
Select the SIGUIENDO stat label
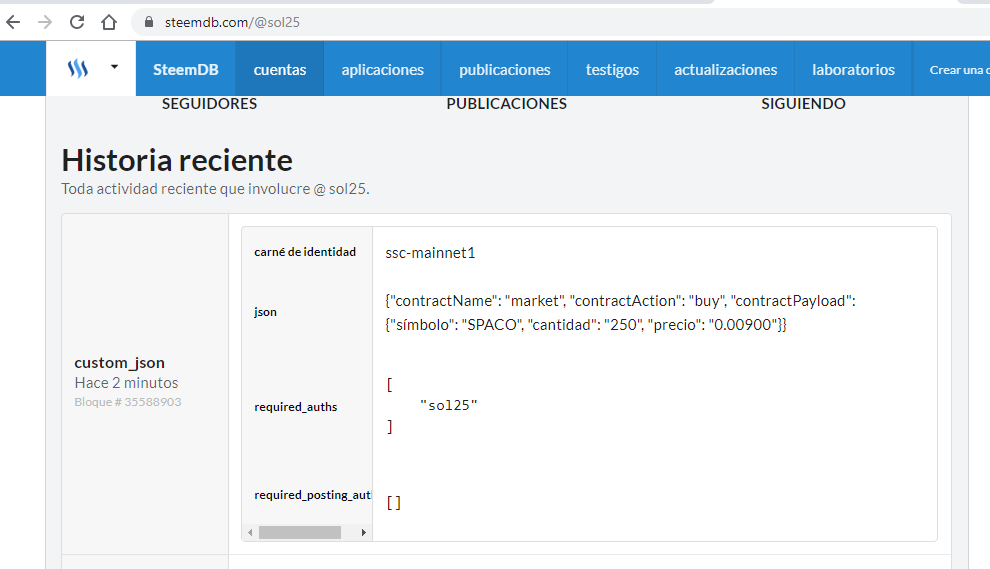803,104
